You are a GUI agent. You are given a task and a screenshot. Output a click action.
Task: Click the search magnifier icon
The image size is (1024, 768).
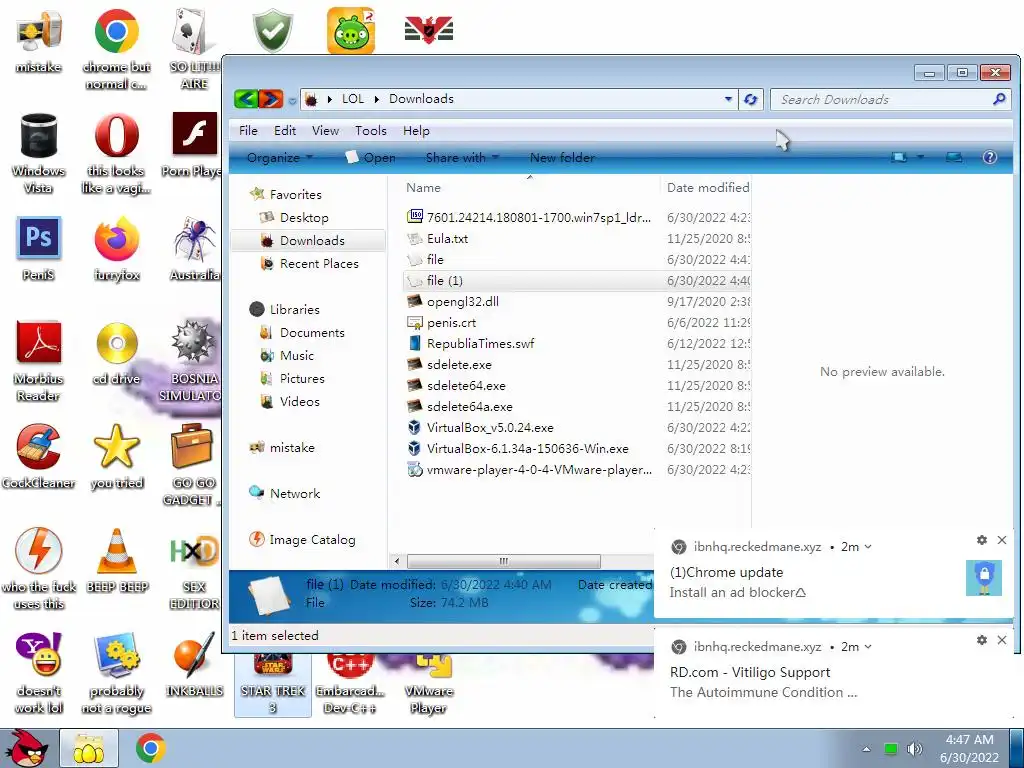pyautogui.click(x=999, y=99)
